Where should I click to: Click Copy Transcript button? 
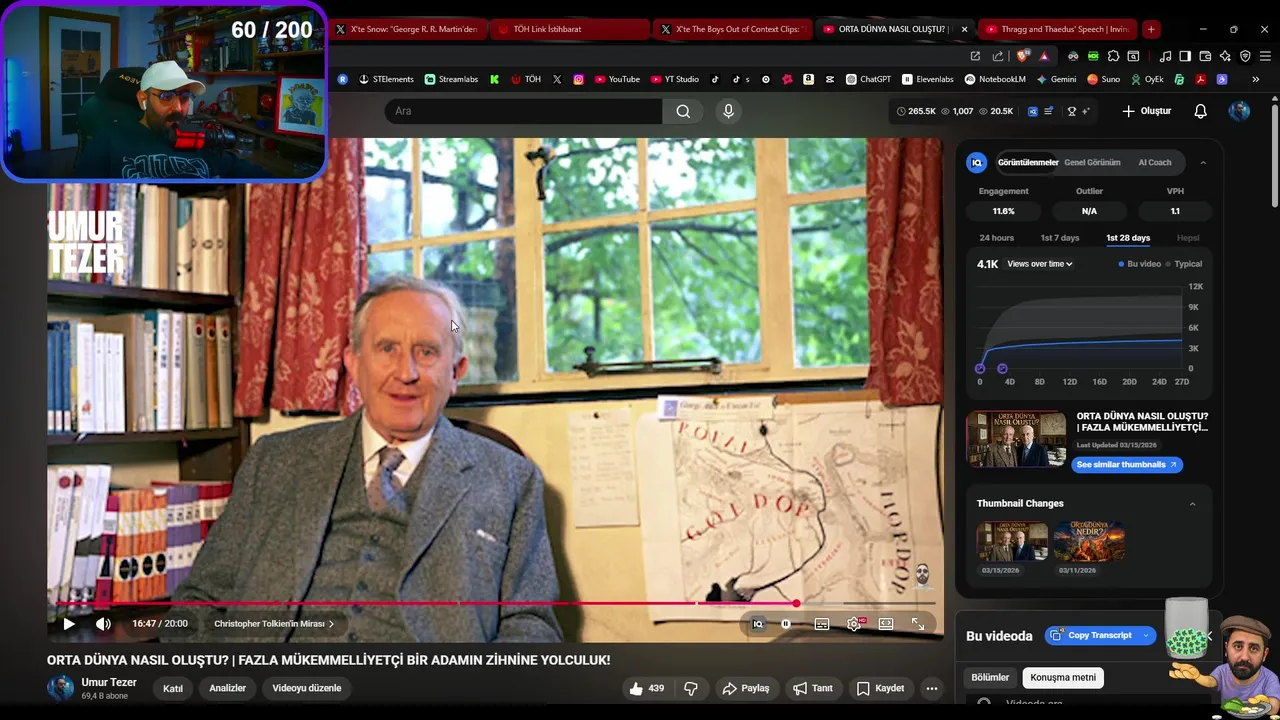coord(1100,635)
